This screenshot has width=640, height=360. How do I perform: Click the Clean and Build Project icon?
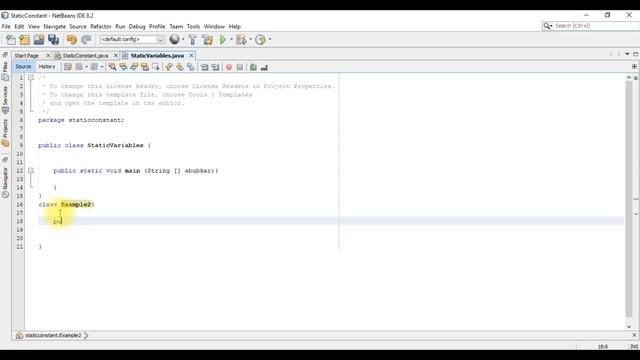click(x=207, y=40)
